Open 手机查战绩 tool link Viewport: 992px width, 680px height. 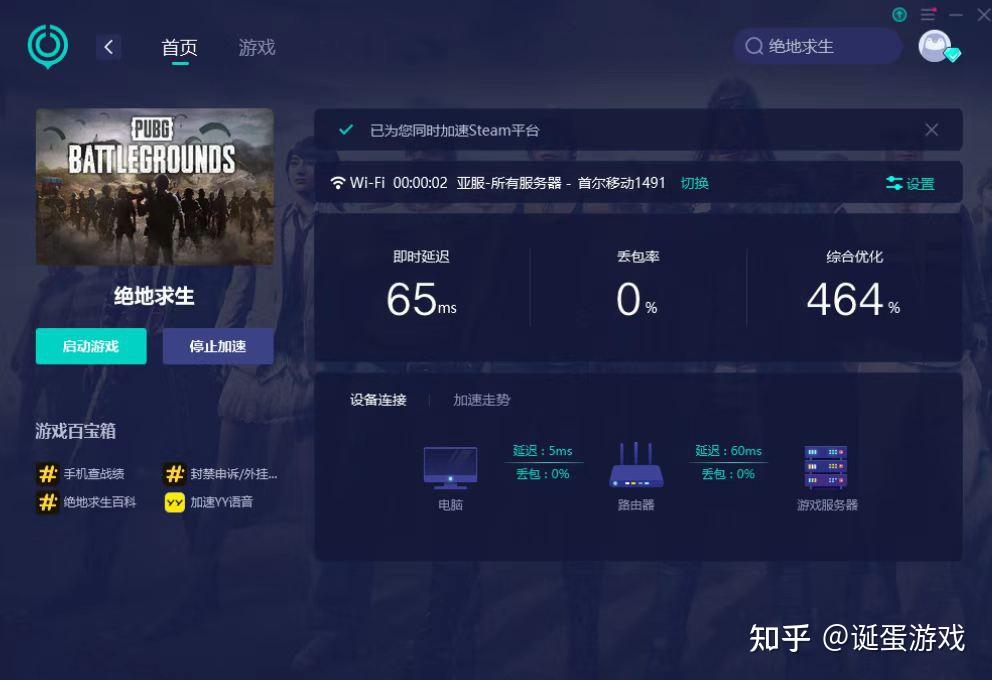point(94,473)
